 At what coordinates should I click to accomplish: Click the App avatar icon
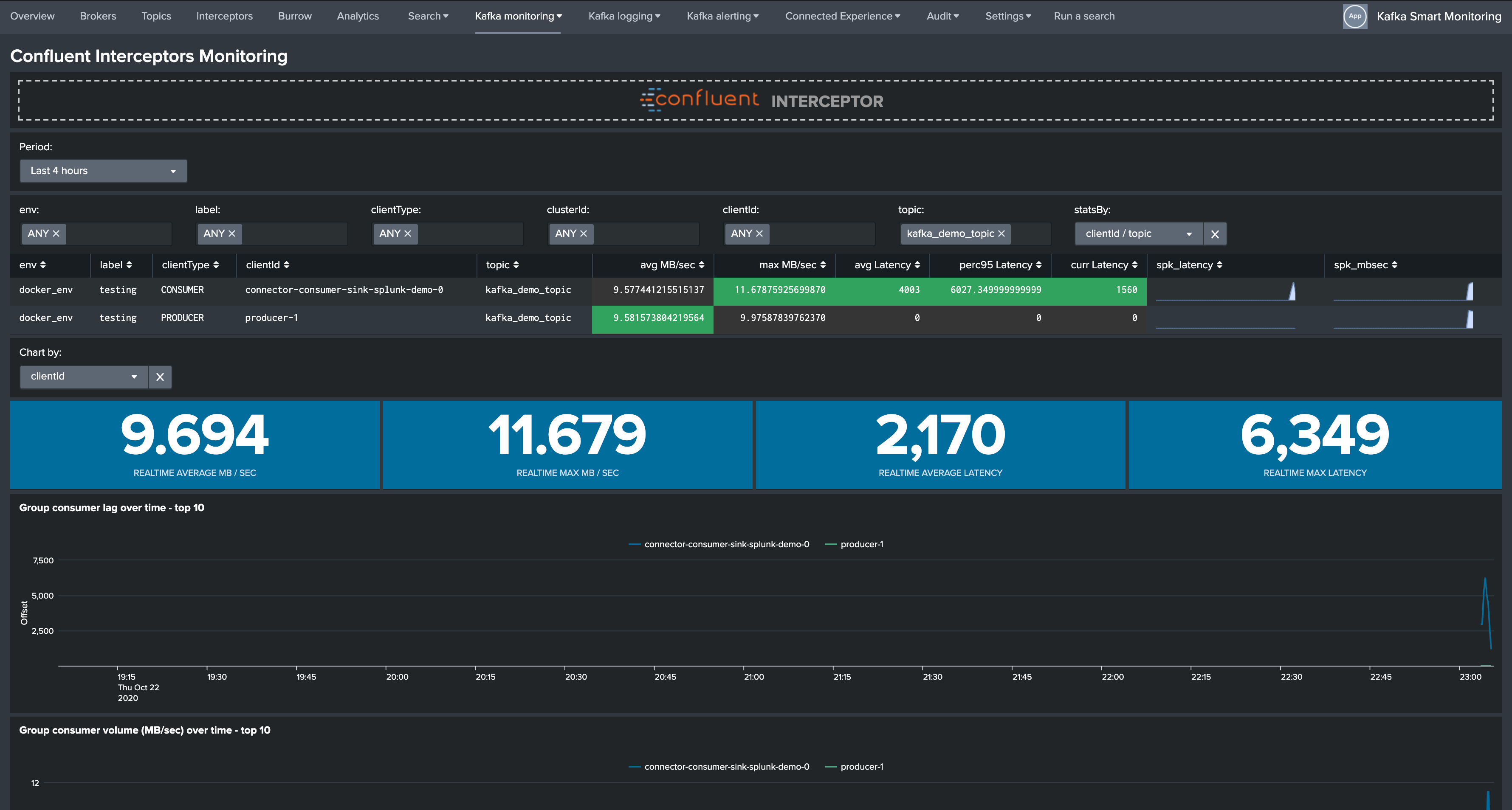click(1355, 17)
